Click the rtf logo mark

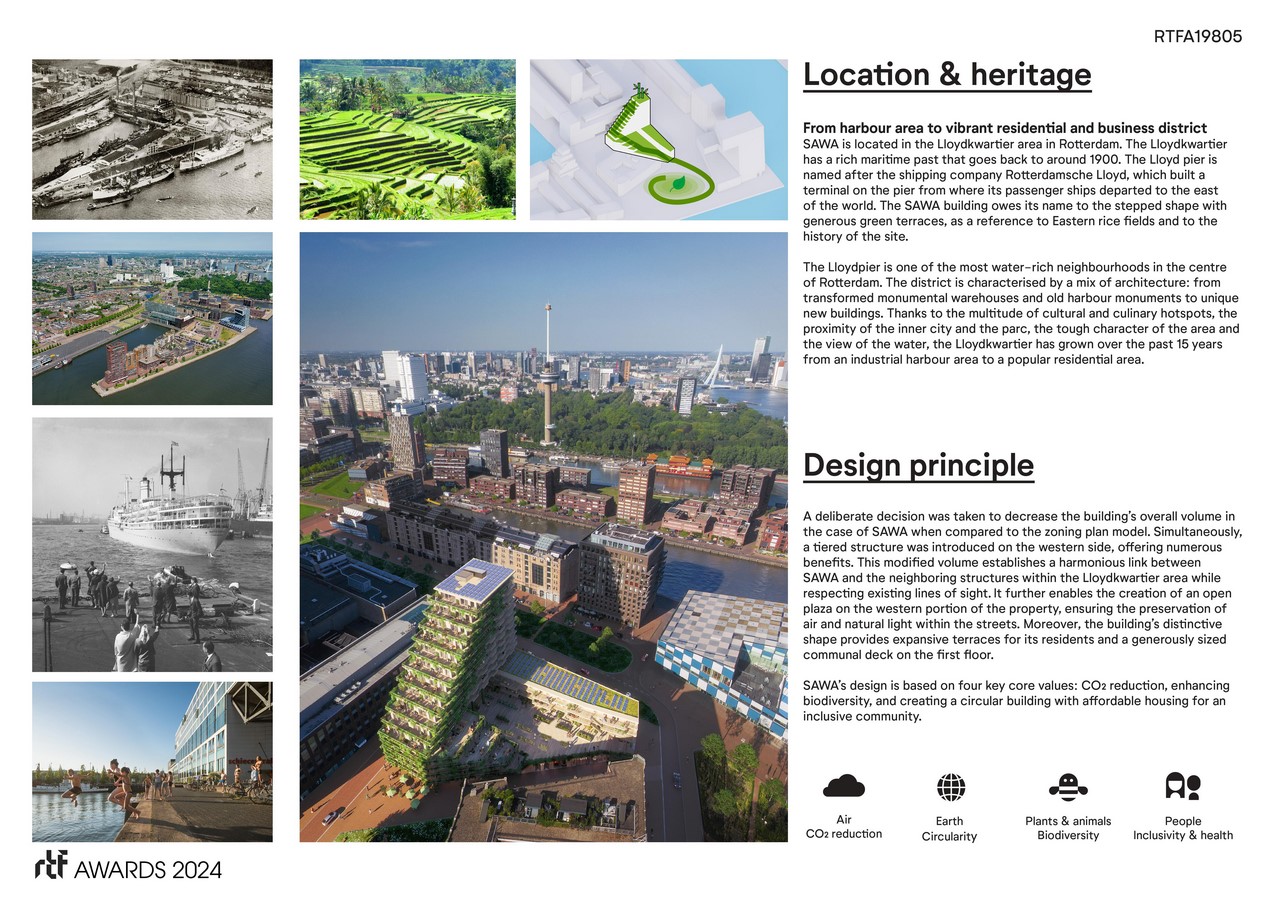[49, 867]
